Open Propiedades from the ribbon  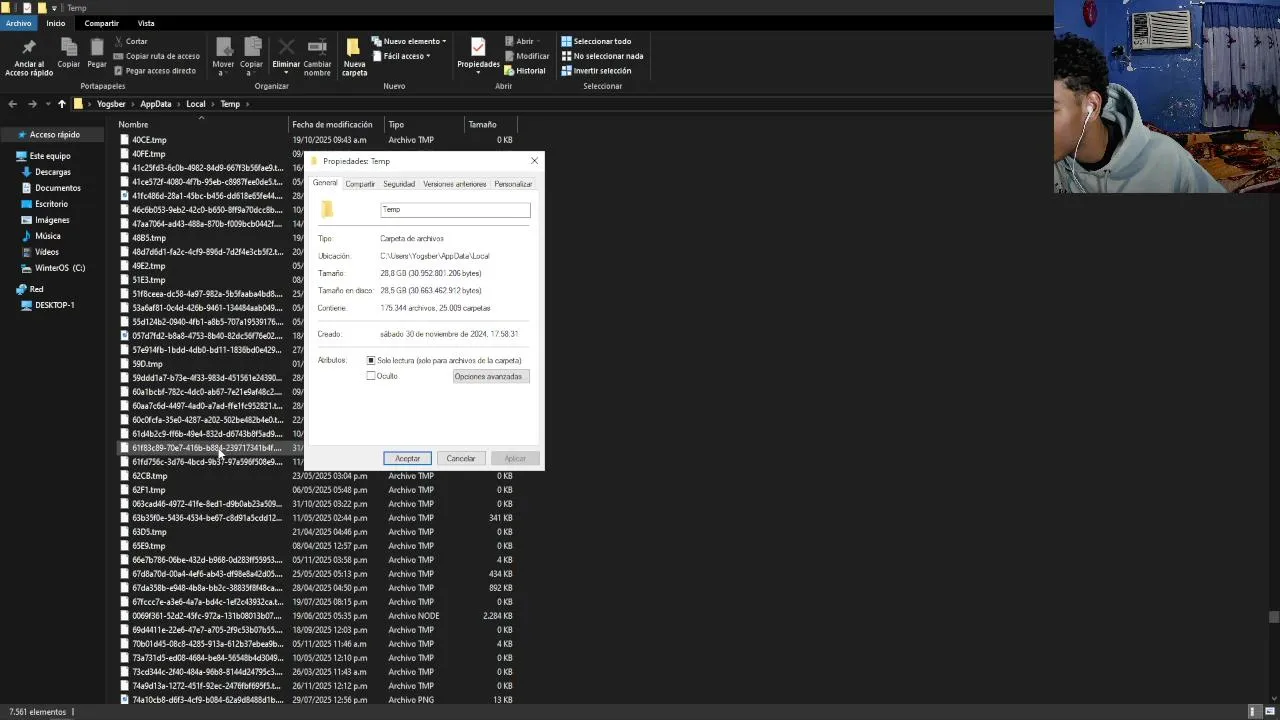[x=478, y=55]
